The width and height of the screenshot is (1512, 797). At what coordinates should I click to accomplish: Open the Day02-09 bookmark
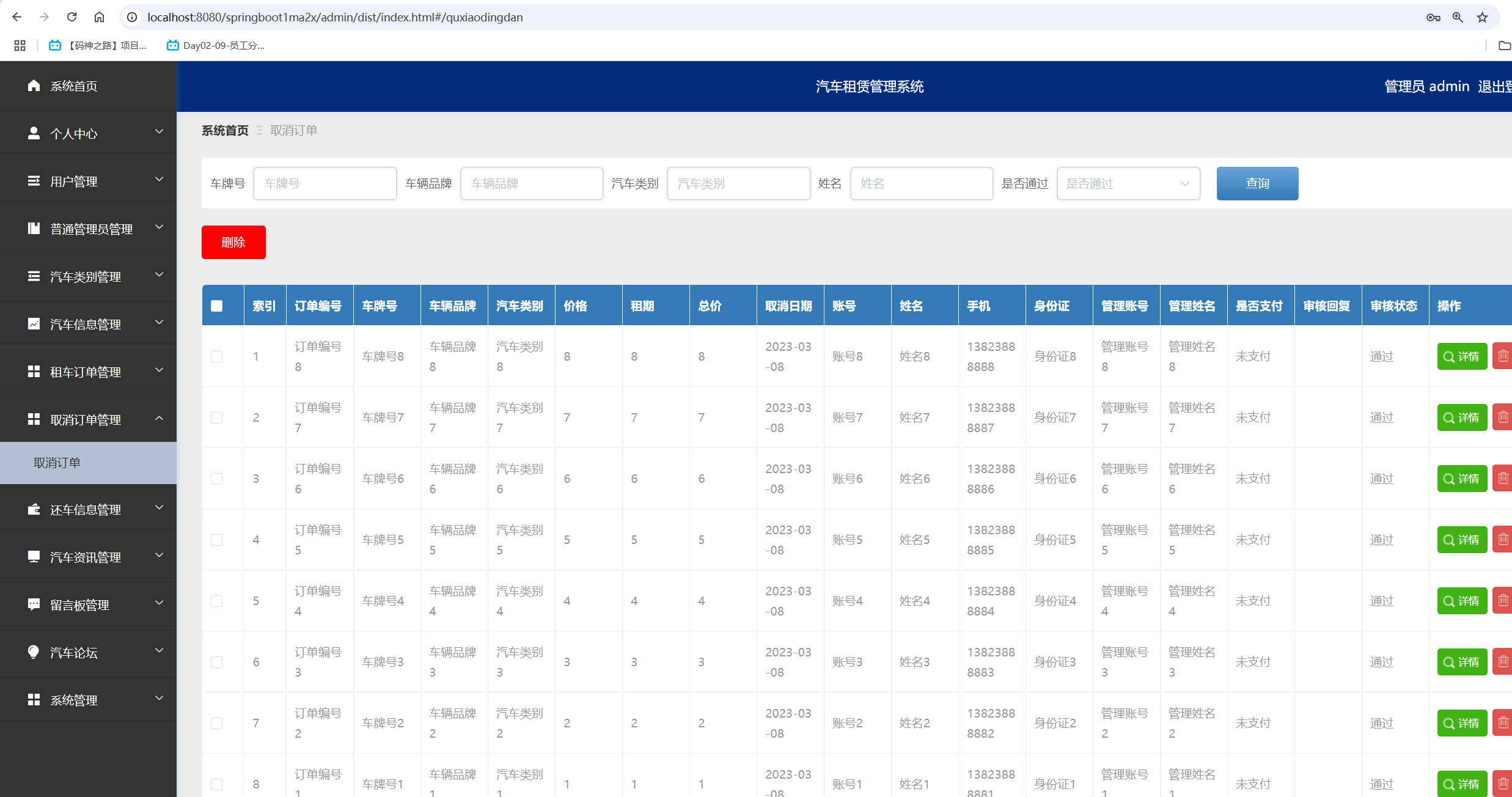click(x=216, y=45)
